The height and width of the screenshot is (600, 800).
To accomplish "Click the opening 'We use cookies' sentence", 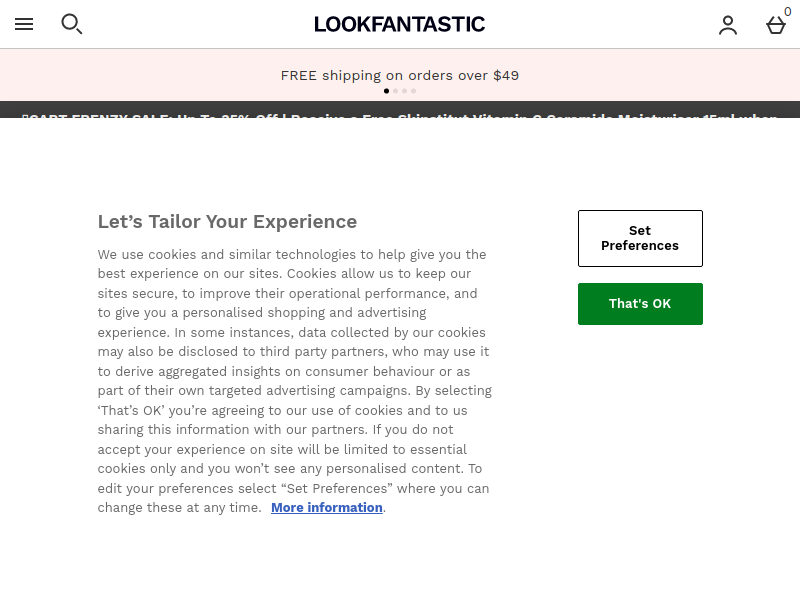I will point(292,264).
